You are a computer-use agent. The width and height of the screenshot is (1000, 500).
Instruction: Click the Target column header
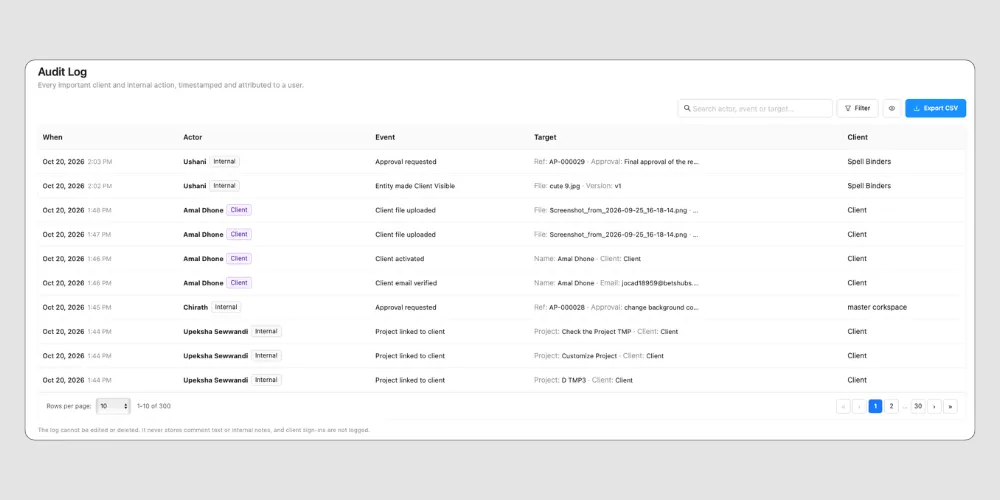pos(545,137)
